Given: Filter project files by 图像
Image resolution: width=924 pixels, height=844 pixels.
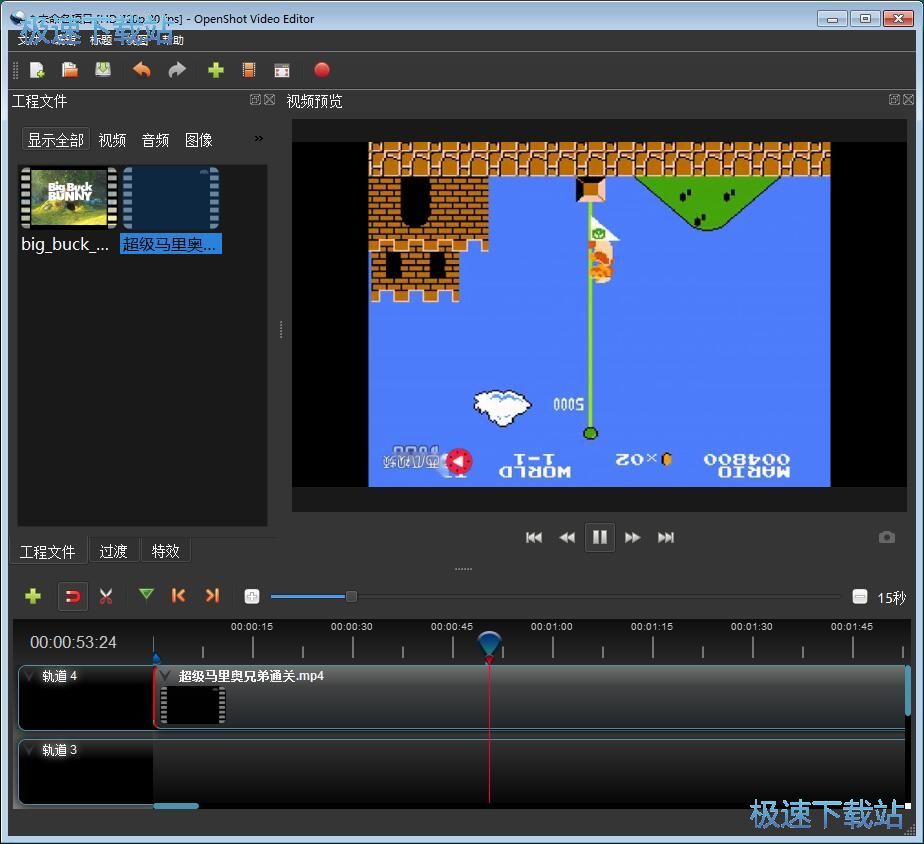Looking at the screenshot, I should point(199,140).
